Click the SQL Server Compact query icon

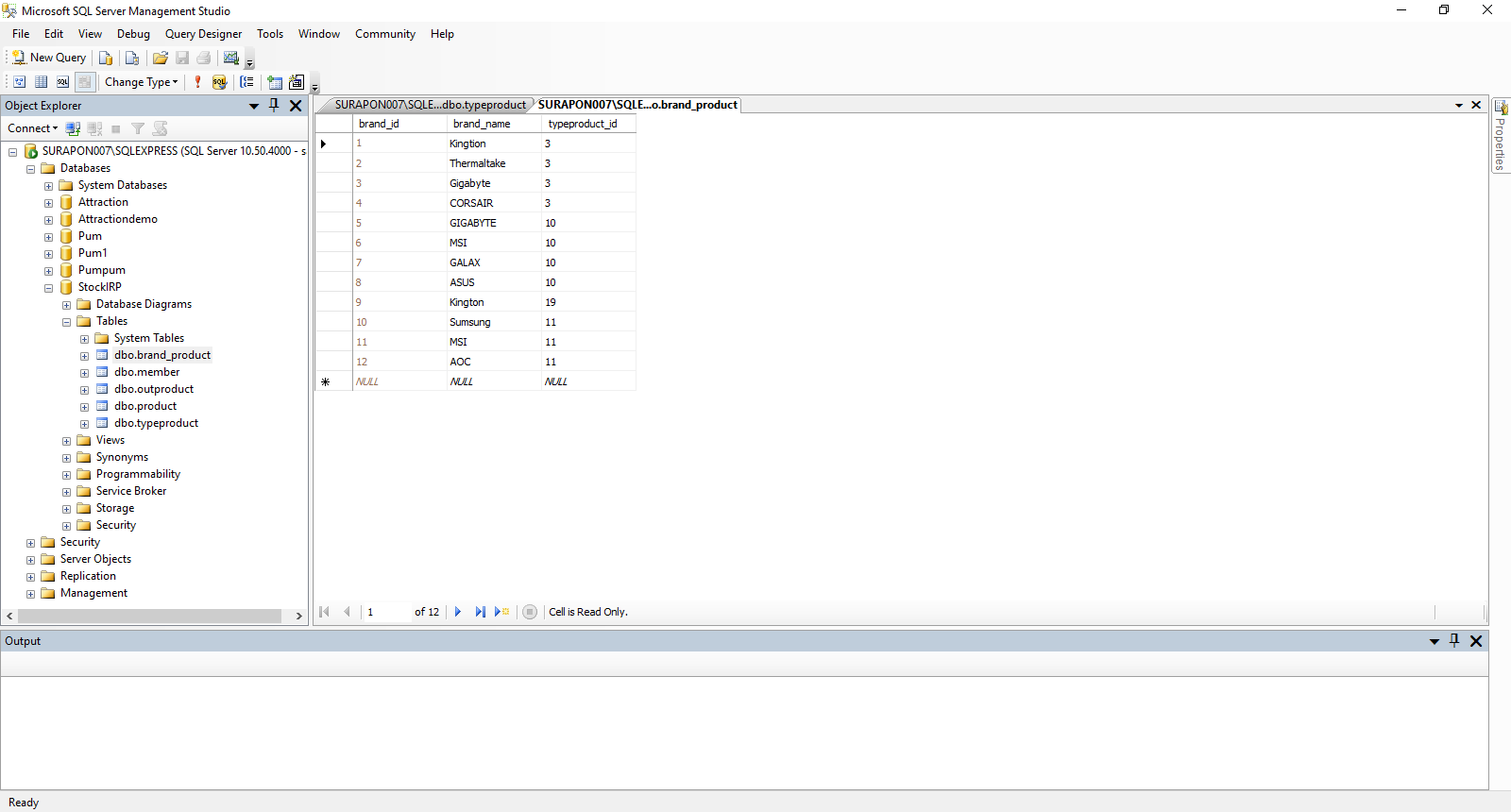click(132, 58)
